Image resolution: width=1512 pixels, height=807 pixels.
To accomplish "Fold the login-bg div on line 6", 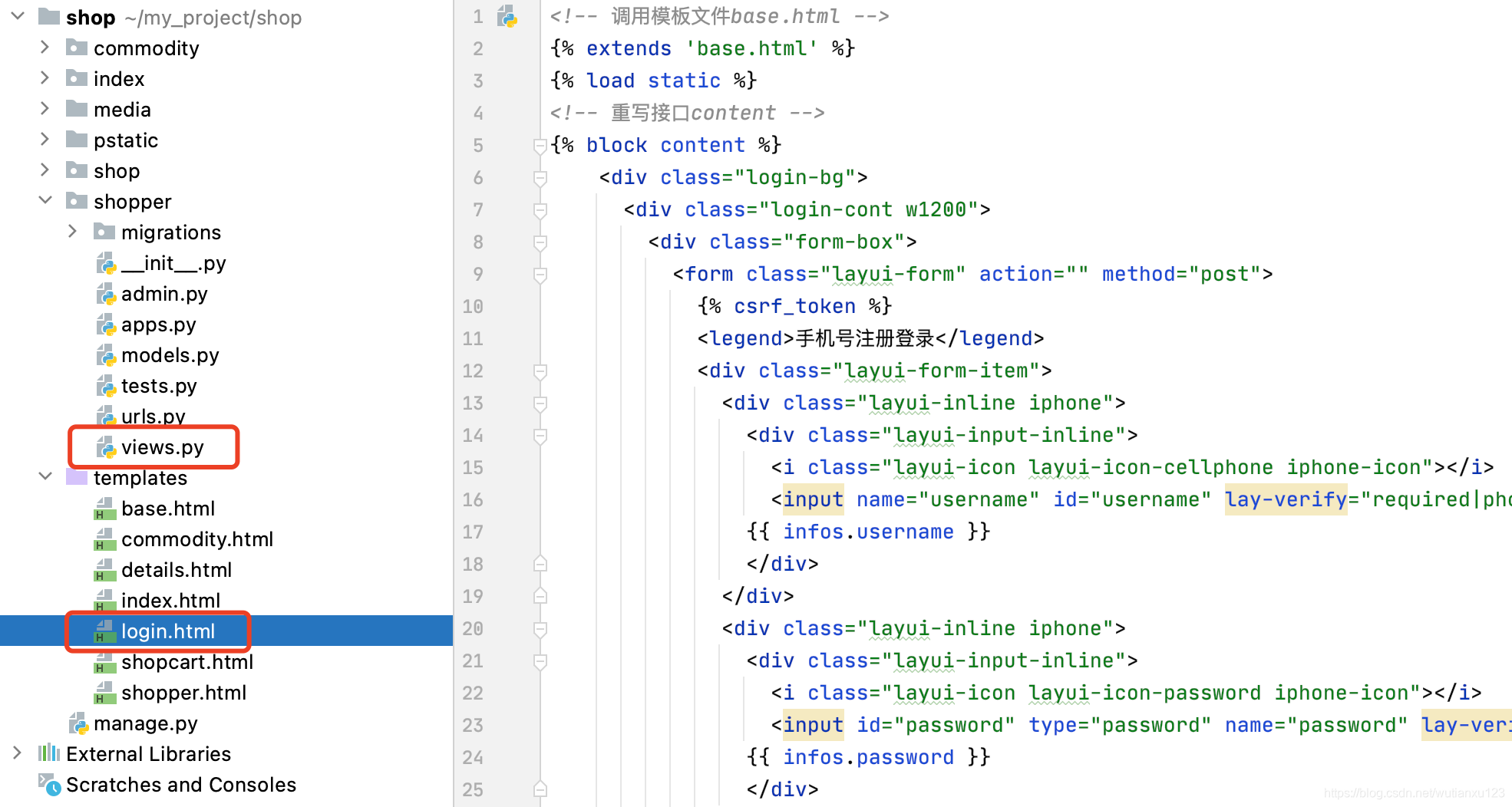I will [540, 177].
